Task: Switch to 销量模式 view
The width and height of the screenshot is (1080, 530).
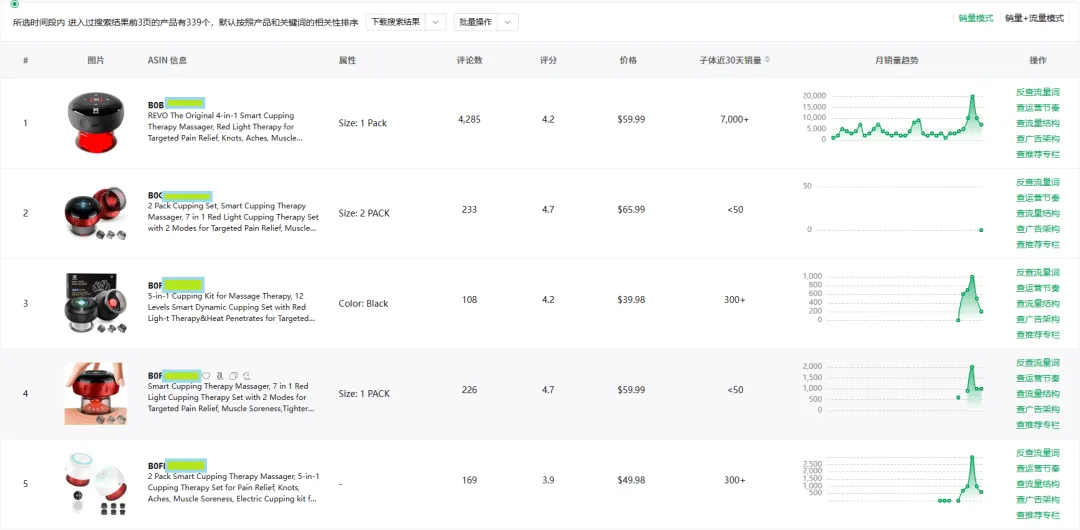Action: (x=975, y=18)
